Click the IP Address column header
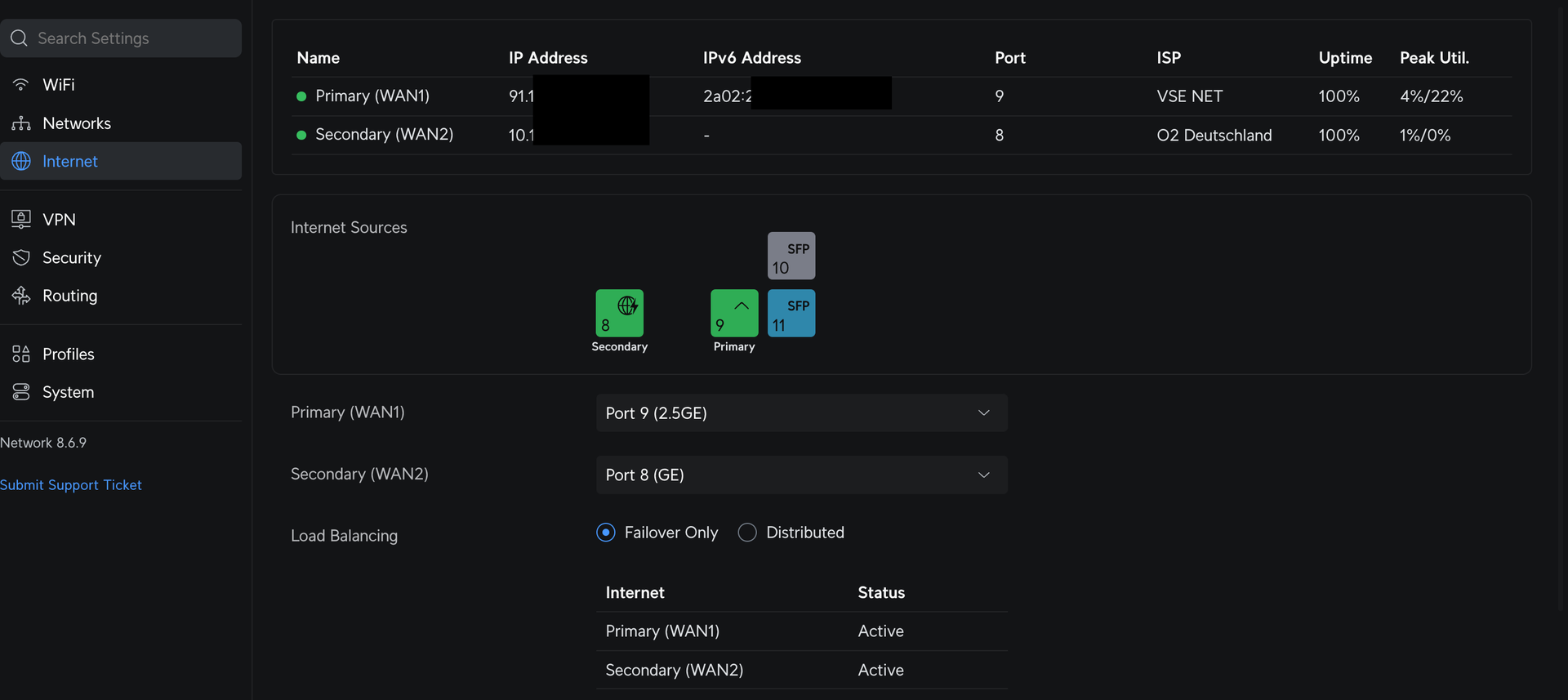The image size is (1568, 700). point(548,58)
